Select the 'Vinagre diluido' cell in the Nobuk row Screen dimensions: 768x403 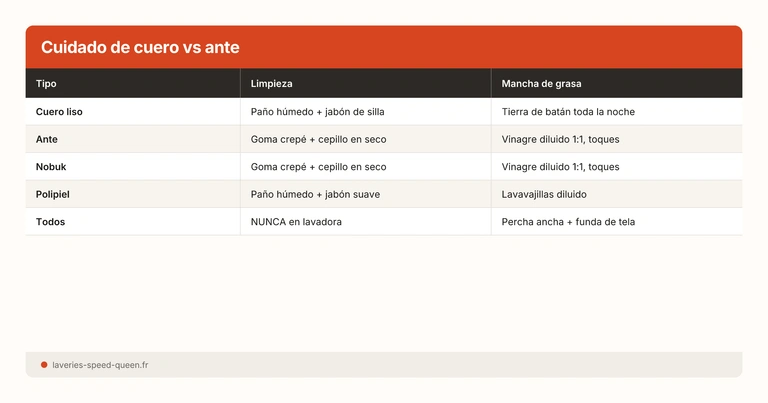[560, 167]
